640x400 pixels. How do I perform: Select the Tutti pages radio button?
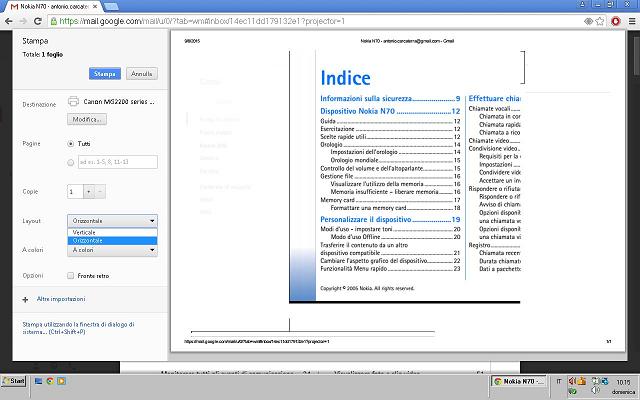point(70,143)
